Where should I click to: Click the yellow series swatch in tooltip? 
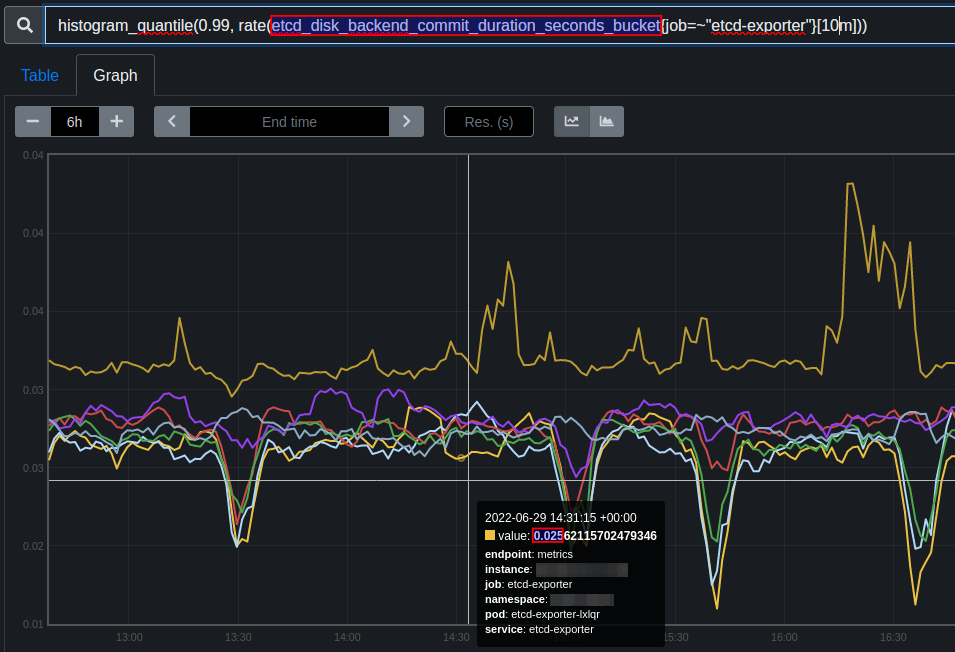(x=490, y=535)
